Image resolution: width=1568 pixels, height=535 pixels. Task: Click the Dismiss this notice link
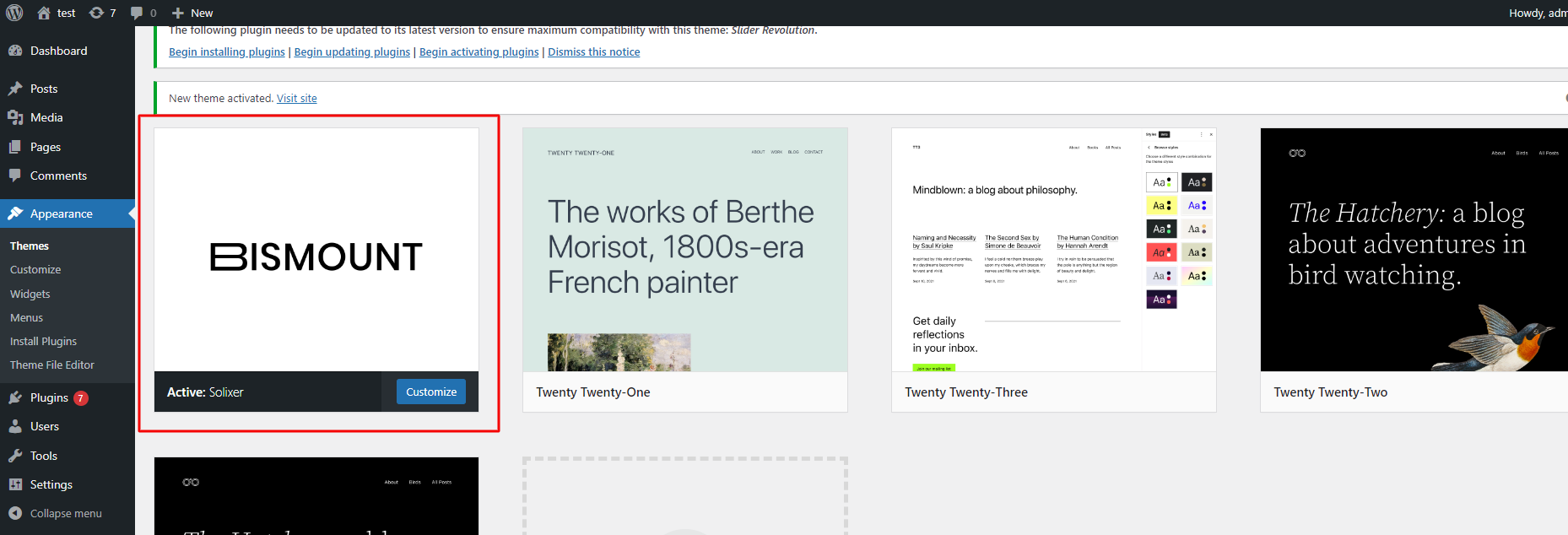point(594,52)
